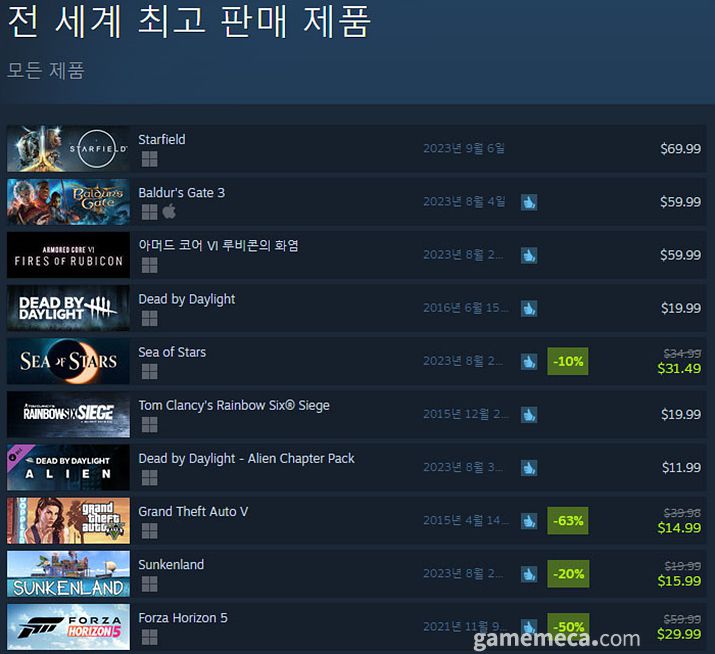
Task: Click the -20% discount badge on Sunkenland
Action: pos(568,574)
